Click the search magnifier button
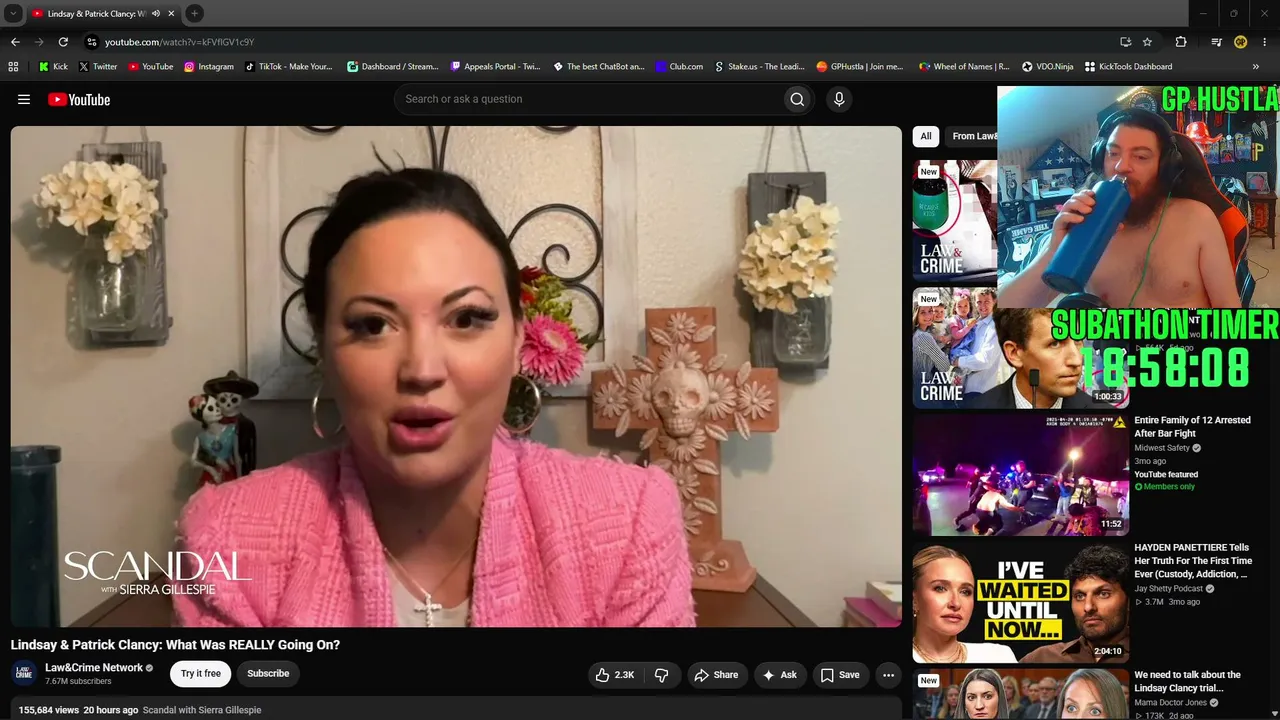The image size is (1280, 720). [797, 99]
